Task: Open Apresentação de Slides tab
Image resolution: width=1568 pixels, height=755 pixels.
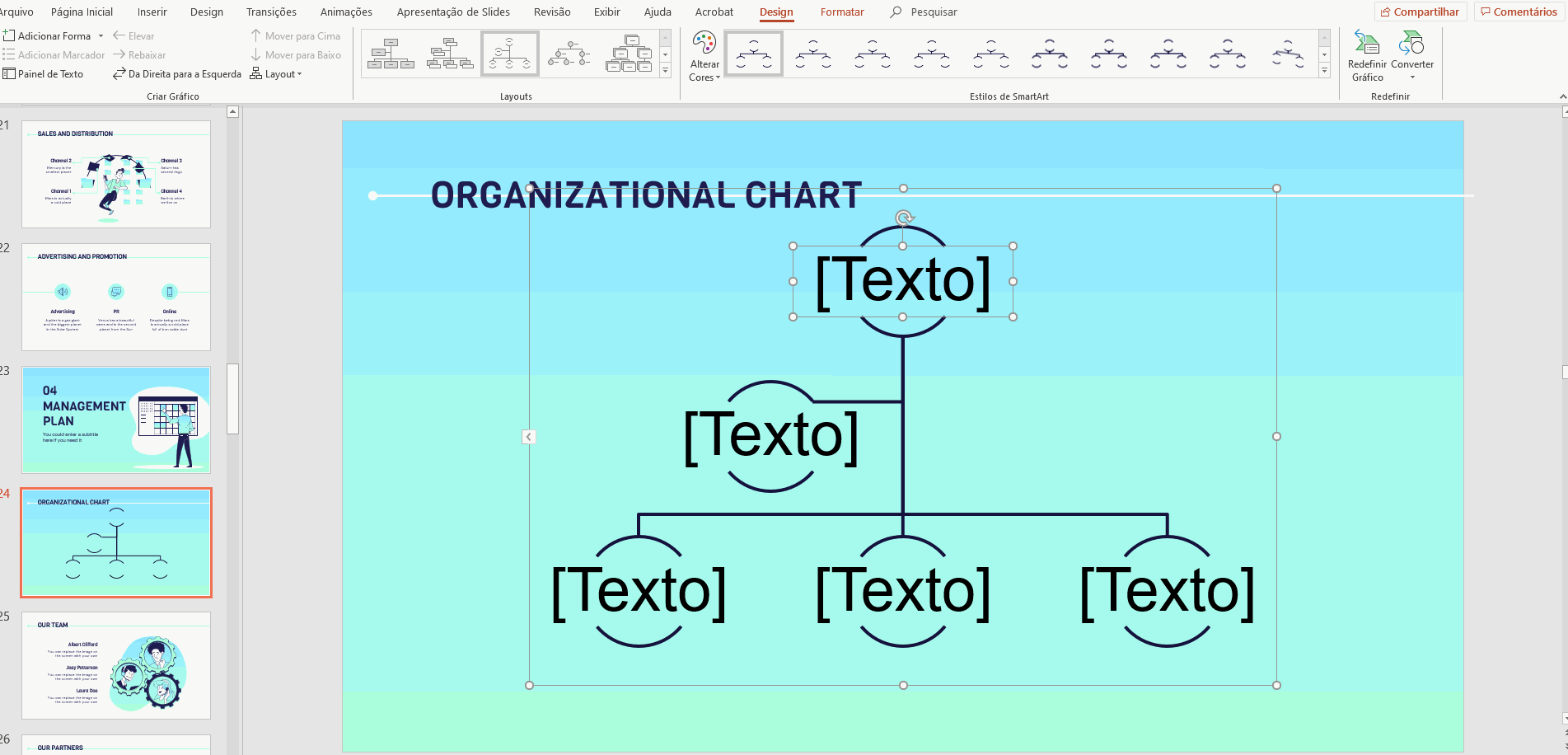Action: click(x=453, y=12)
